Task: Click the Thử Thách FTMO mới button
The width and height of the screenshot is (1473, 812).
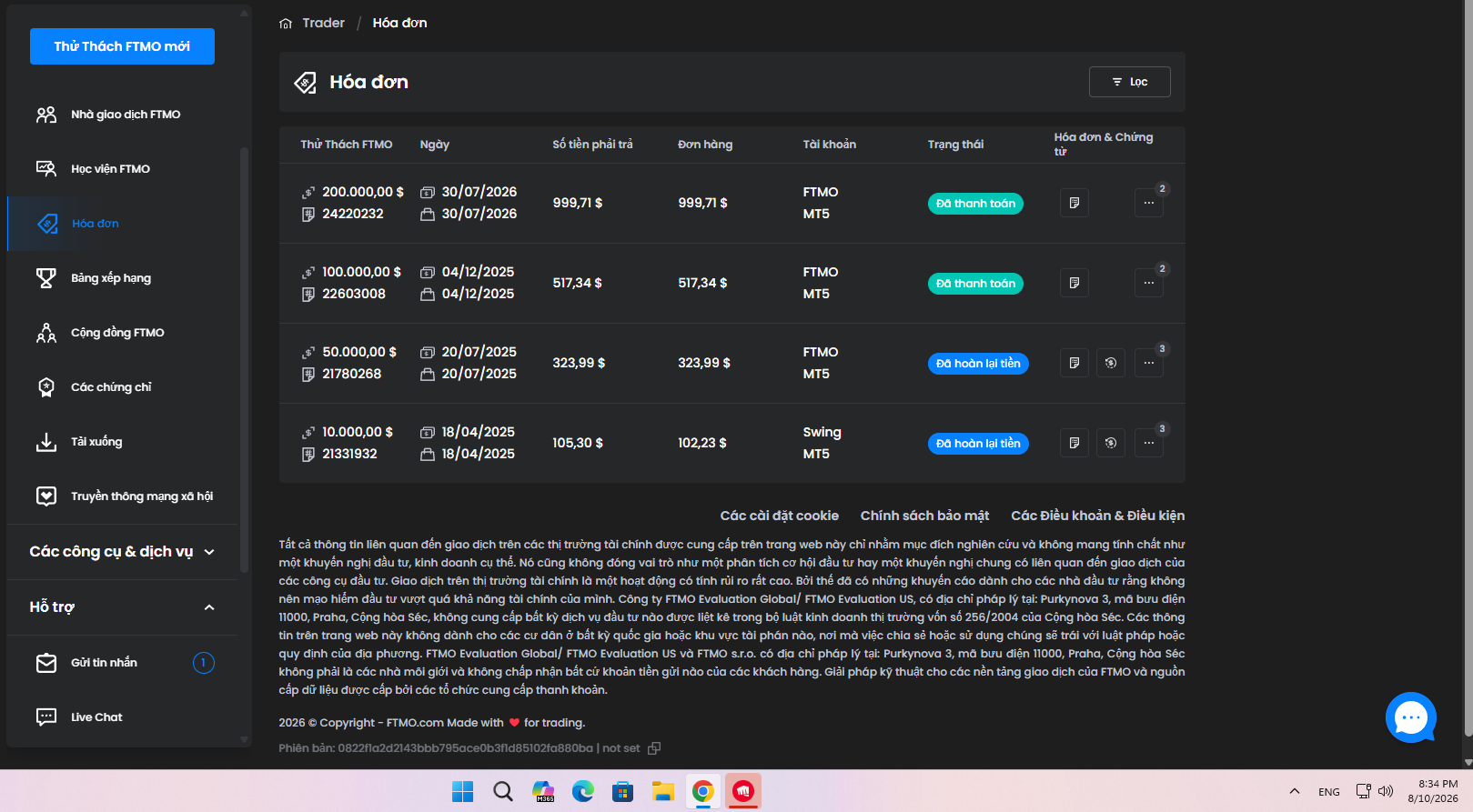Action: [122, 46]
